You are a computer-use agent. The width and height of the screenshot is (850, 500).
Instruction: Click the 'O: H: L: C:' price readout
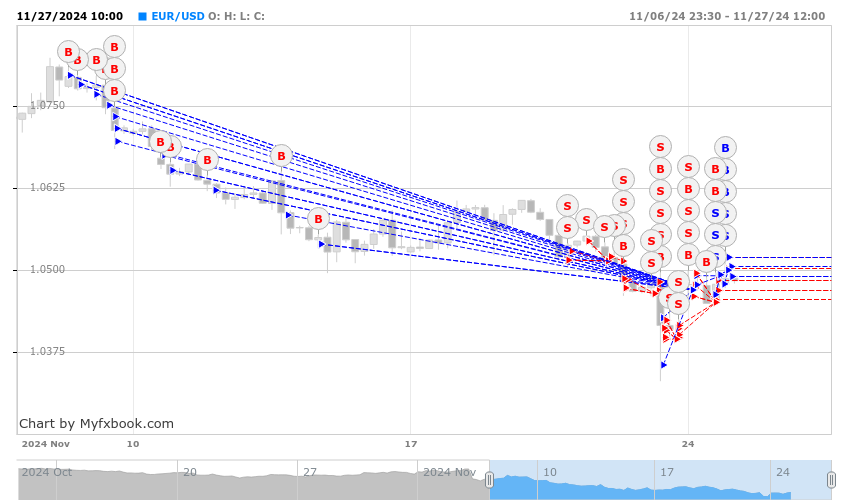click(x=236, y=16)
